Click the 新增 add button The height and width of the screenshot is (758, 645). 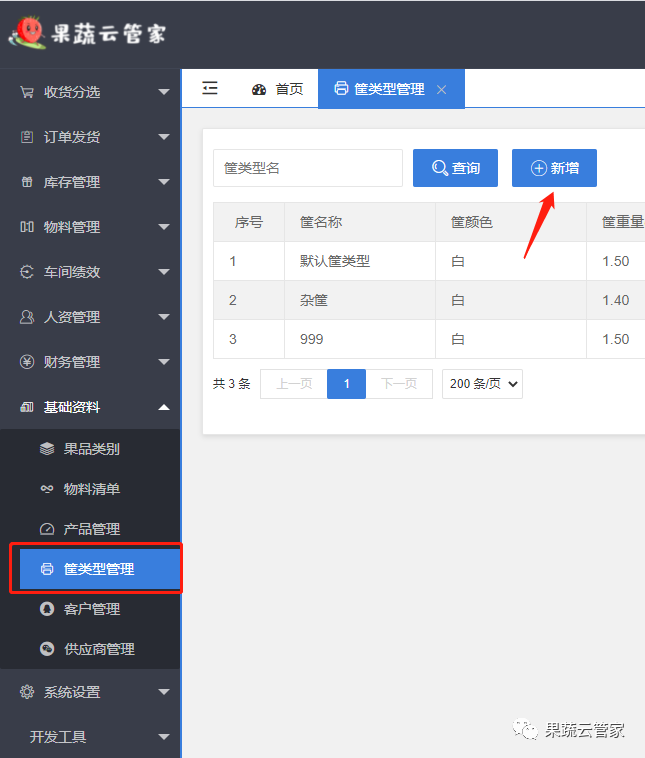554,168
